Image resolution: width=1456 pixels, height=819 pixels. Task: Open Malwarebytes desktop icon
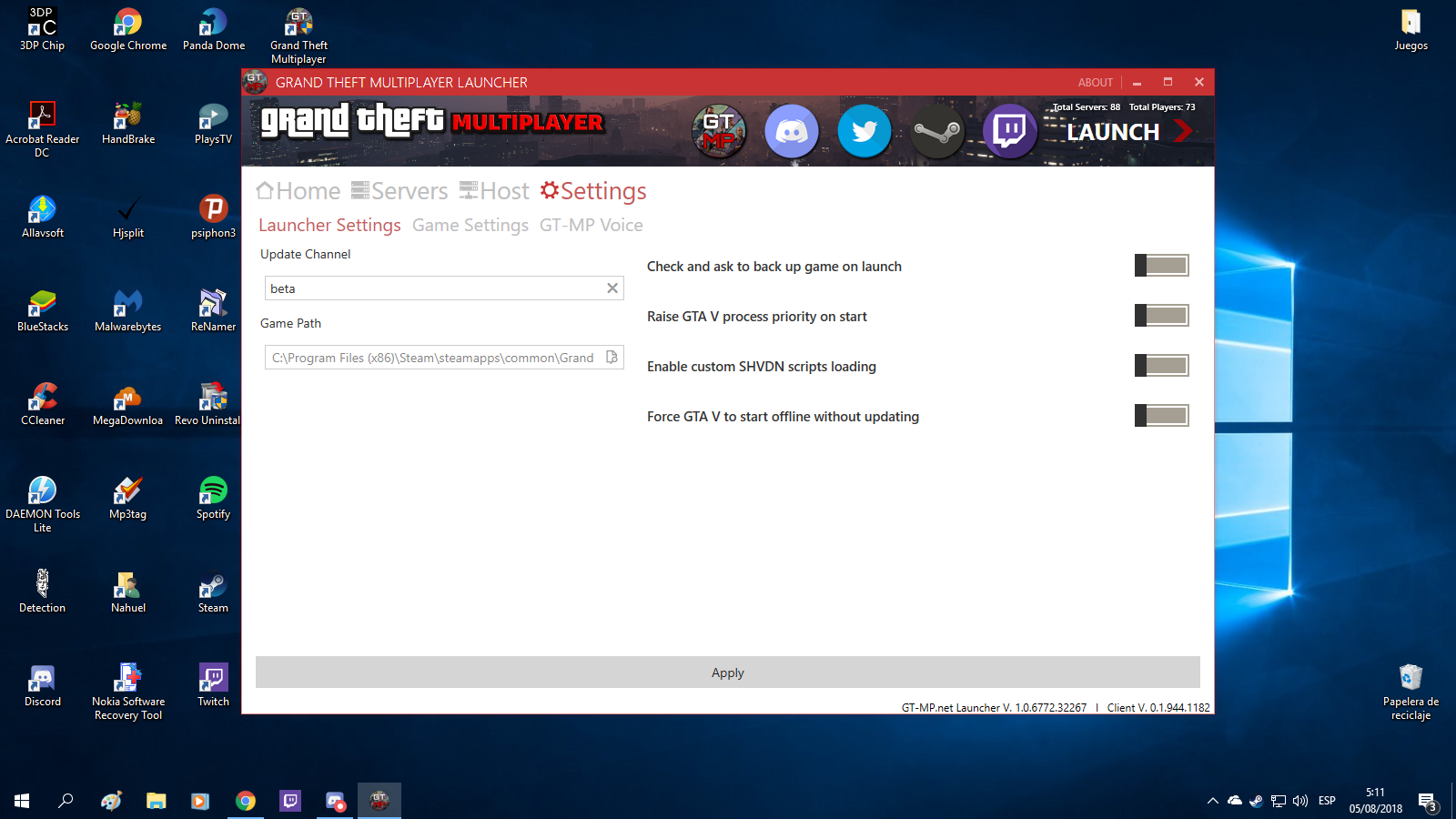(128, 311)
